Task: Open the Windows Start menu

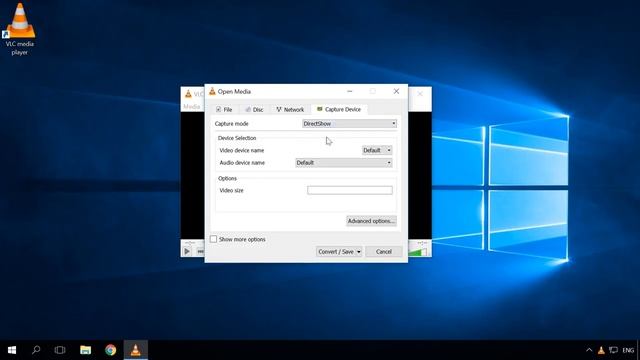Action: tap(12, 350)
